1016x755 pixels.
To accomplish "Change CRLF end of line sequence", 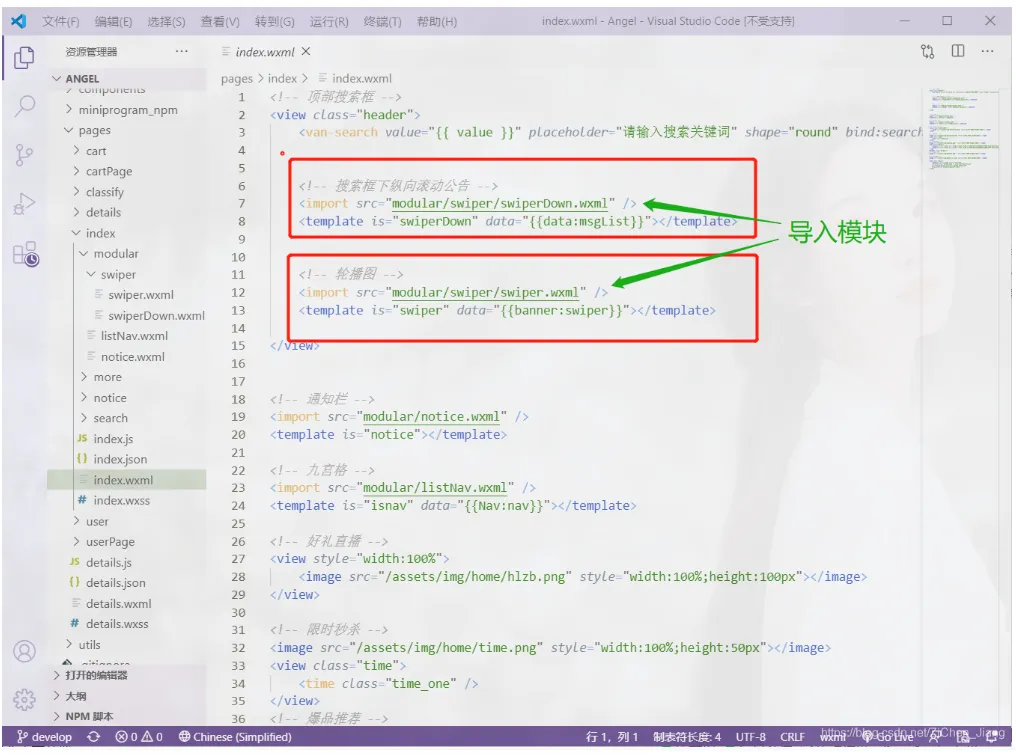I will click(x=792, y=737).
